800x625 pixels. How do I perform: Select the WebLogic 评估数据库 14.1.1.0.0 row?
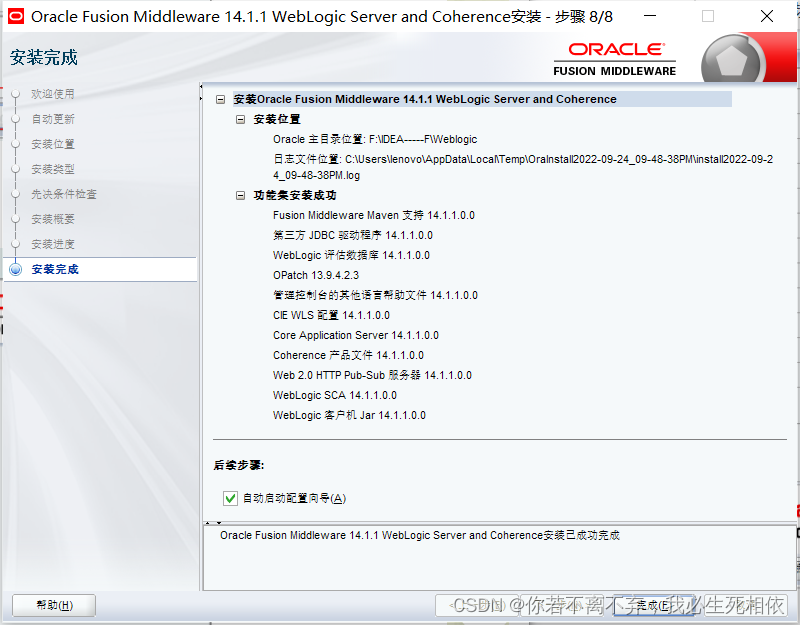pyautogui.click(x=351, y=255)
